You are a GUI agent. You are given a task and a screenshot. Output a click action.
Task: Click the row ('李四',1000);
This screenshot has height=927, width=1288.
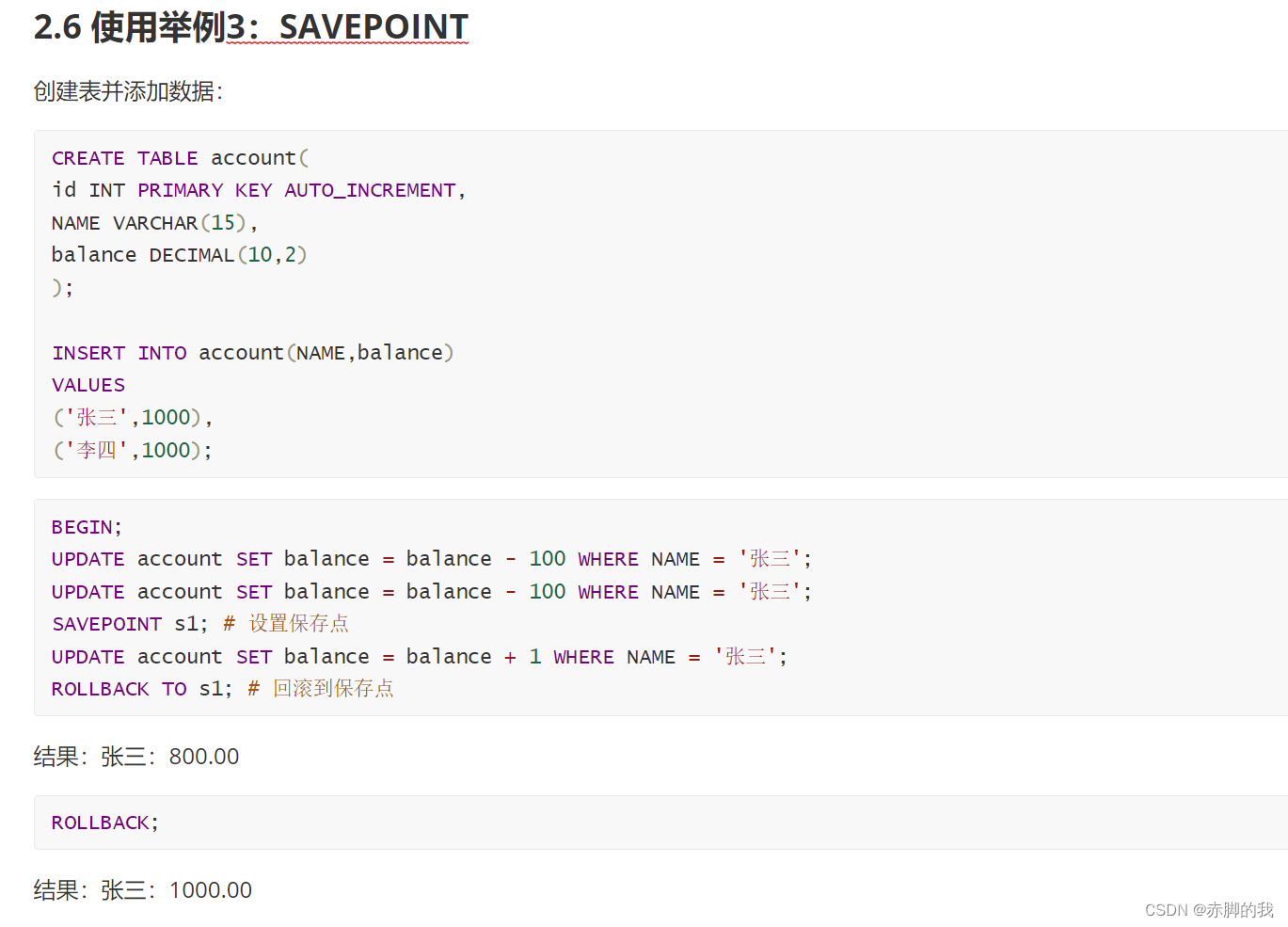click(133, 450)
